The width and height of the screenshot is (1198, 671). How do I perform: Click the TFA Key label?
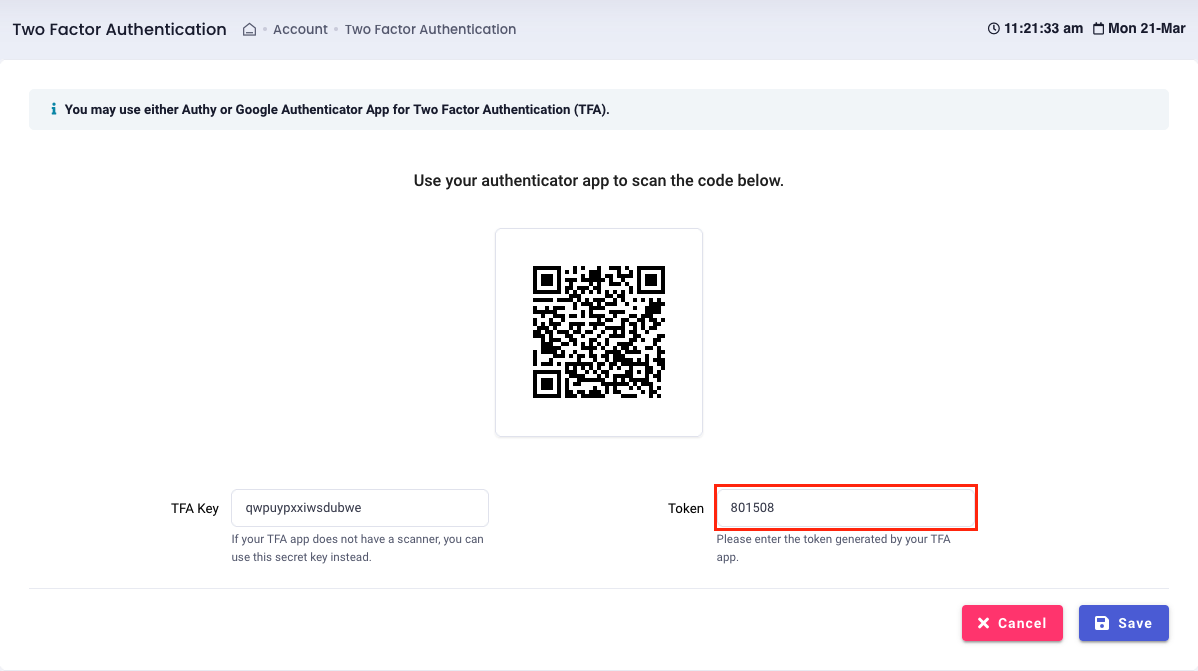pos(195,508)
